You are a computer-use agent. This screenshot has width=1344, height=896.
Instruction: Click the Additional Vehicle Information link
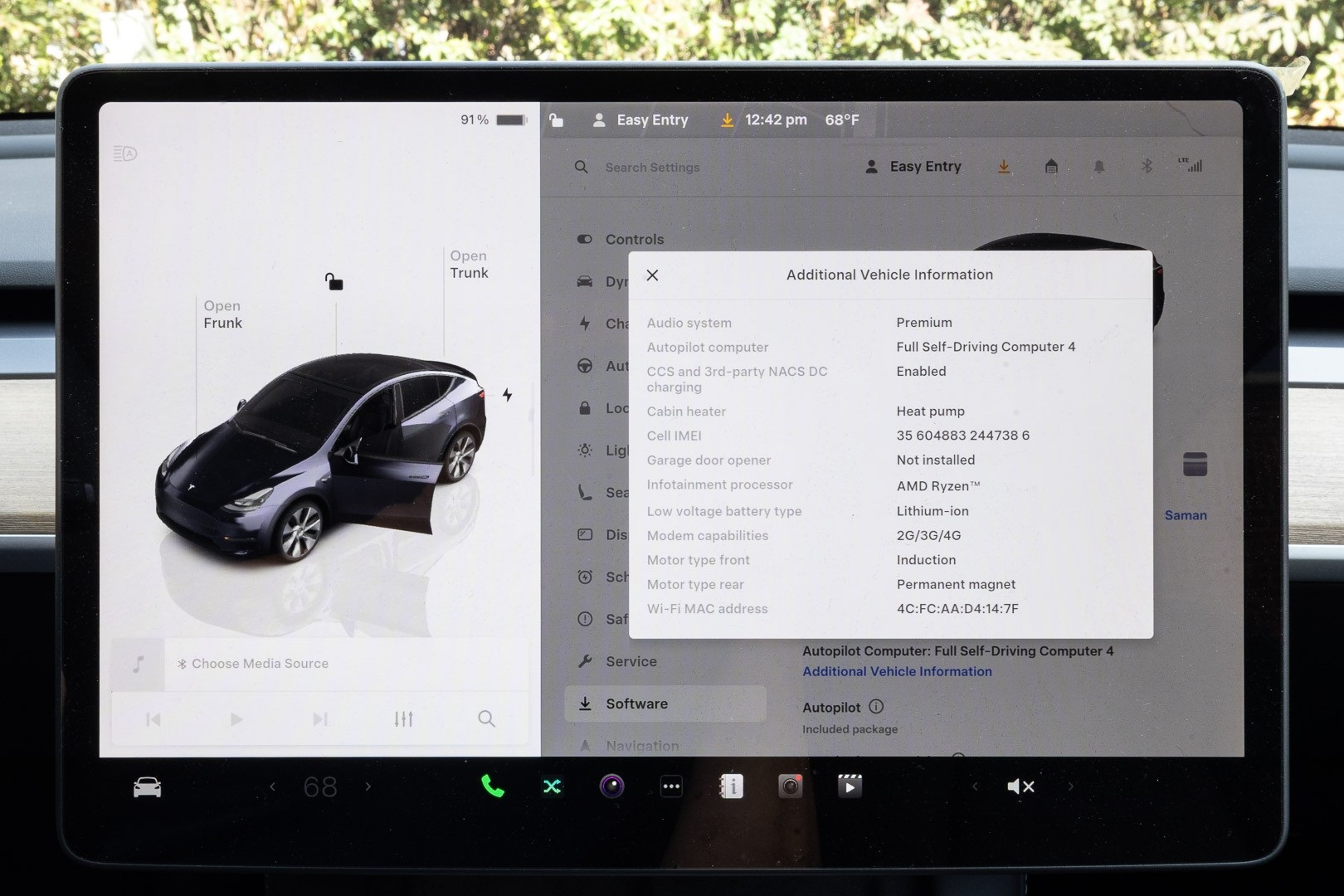click(897, 671)
